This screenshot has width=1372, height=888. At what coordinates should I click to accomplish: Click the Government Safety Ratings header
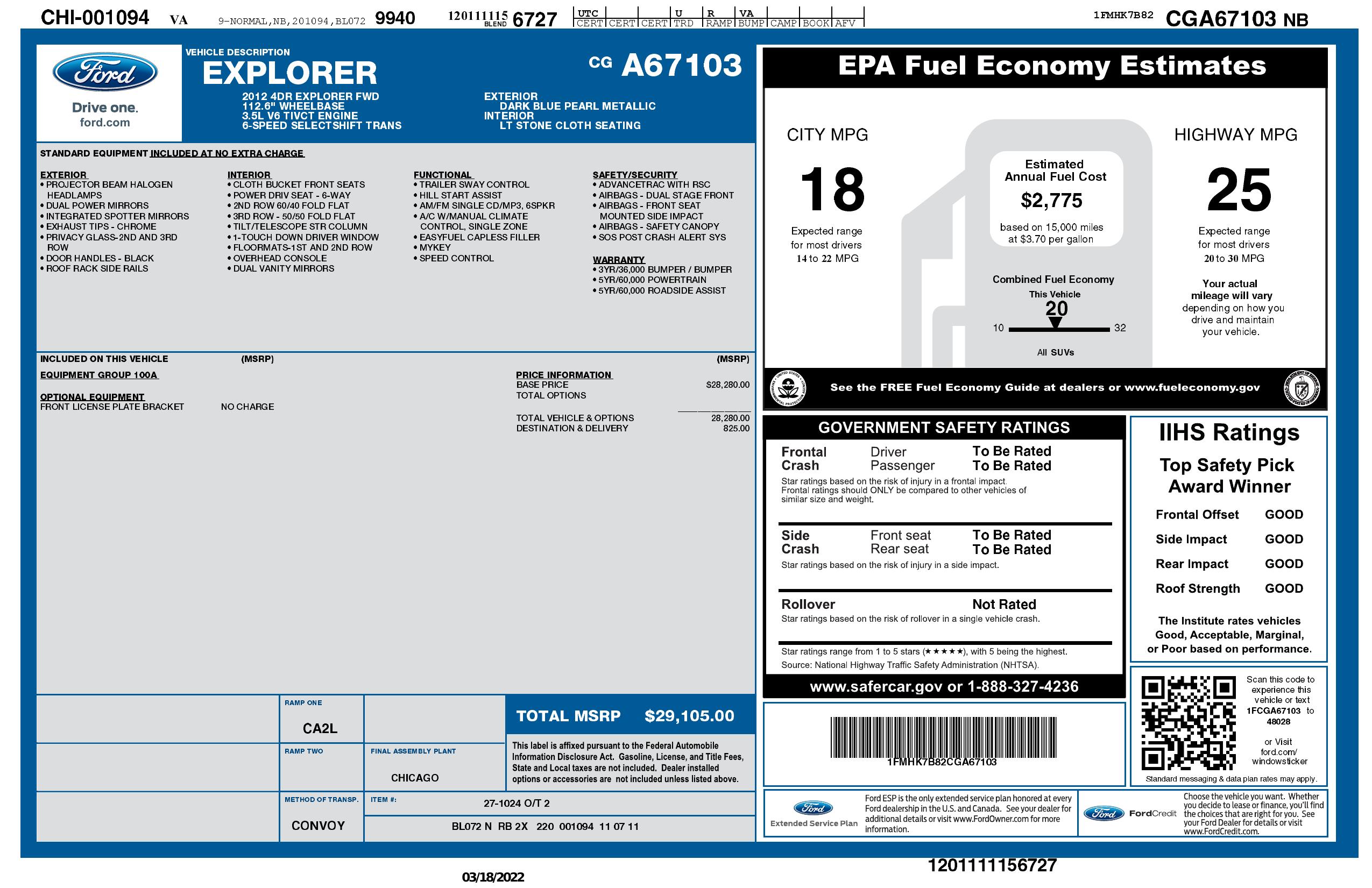point(944,428)
